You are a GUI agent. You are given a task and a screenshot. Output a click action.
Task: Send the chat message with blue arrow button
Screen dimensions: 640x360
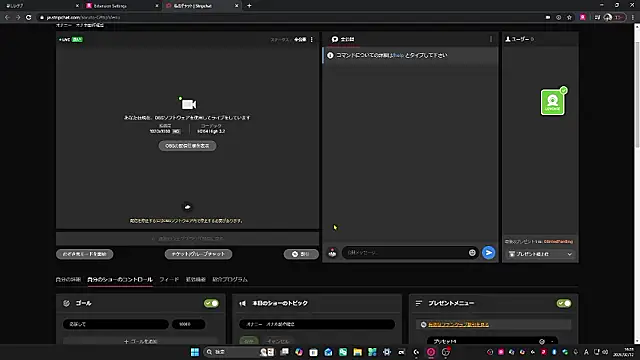point(489,253)
